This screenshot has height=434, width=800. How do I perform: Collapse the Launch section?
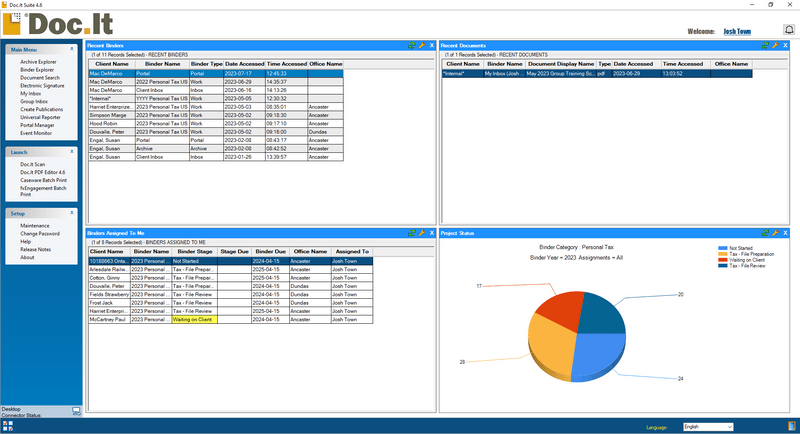point(71,151)
